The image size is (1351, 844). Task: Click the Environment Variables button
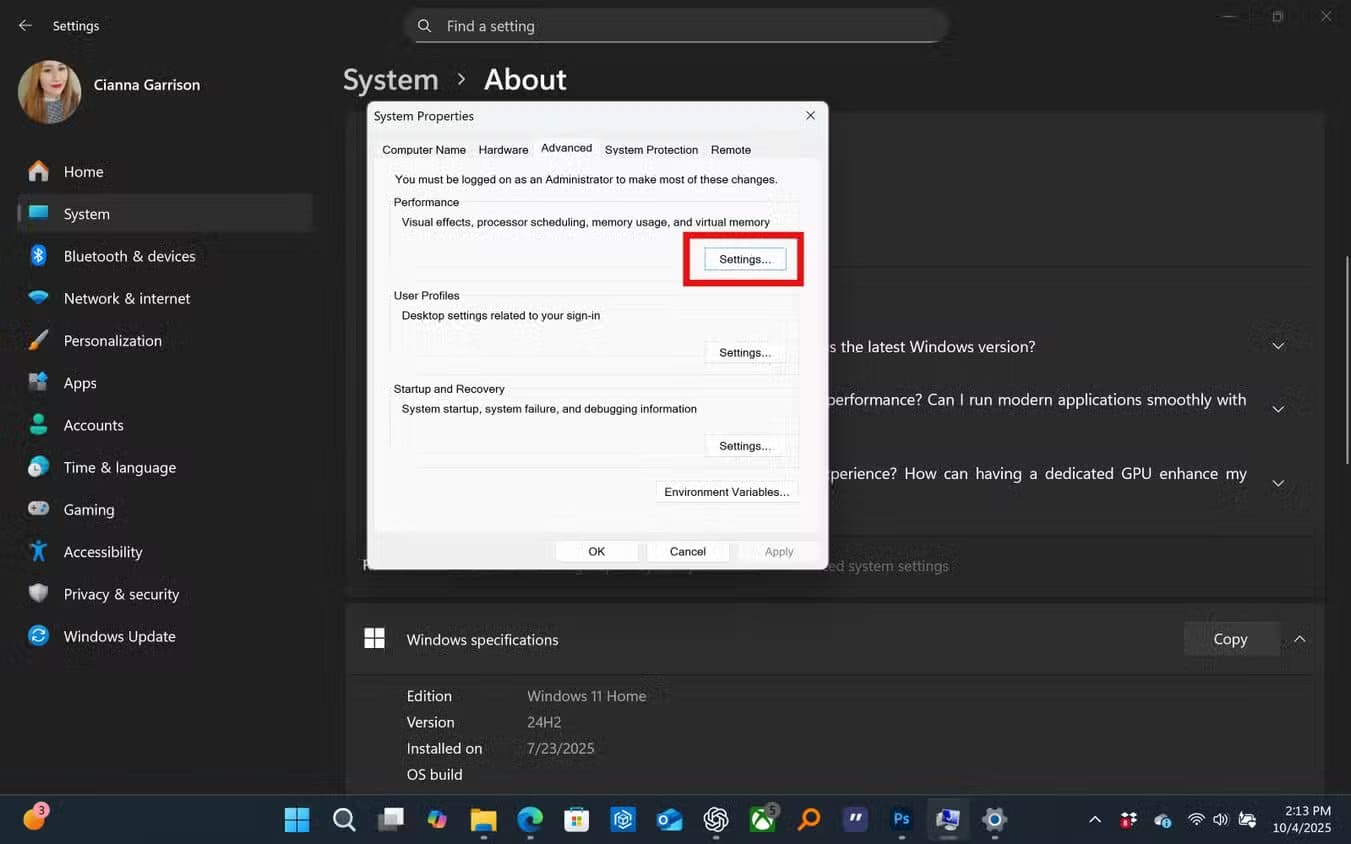(726, 492)
